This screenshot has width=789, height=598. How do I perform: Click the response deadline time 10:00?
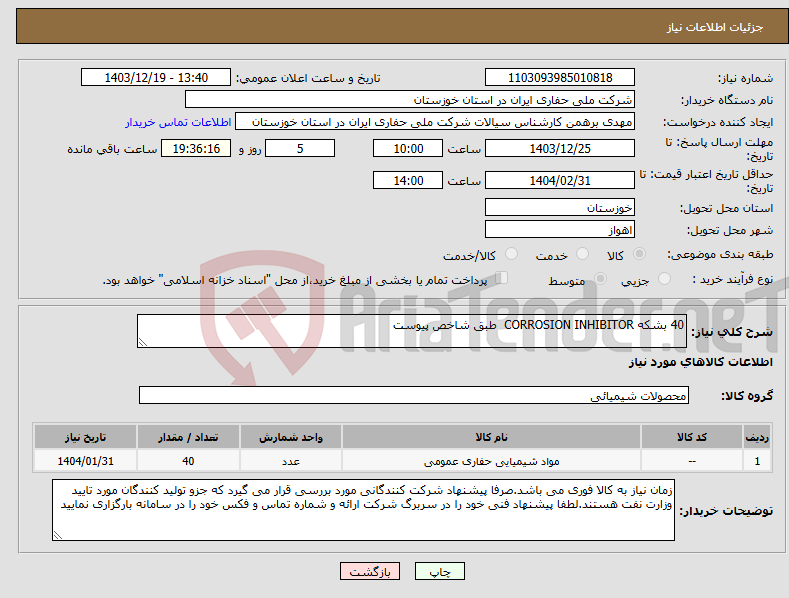tap(408, 148)
